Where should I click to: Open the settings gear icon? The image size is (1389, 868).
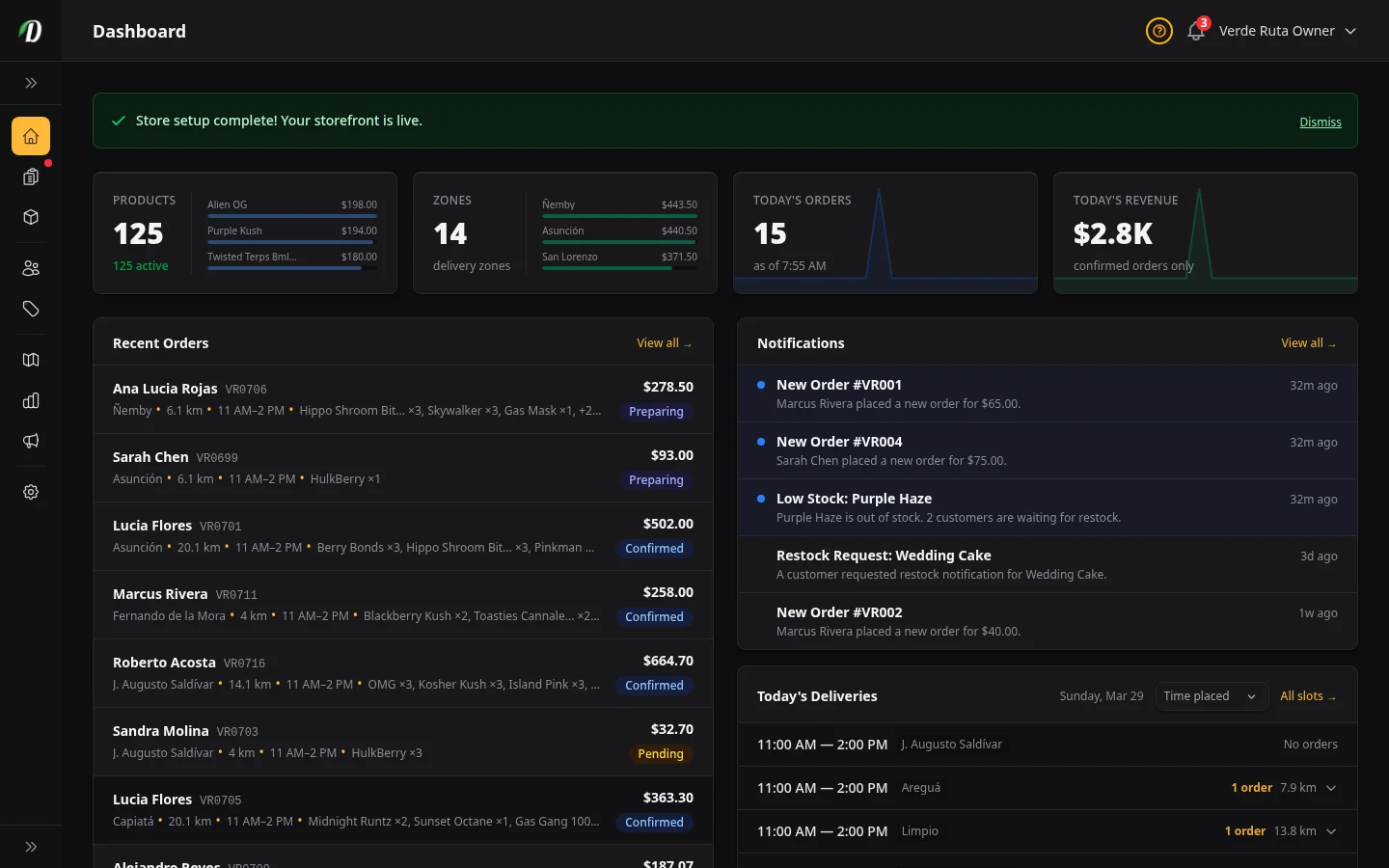(x=31, y=492)
